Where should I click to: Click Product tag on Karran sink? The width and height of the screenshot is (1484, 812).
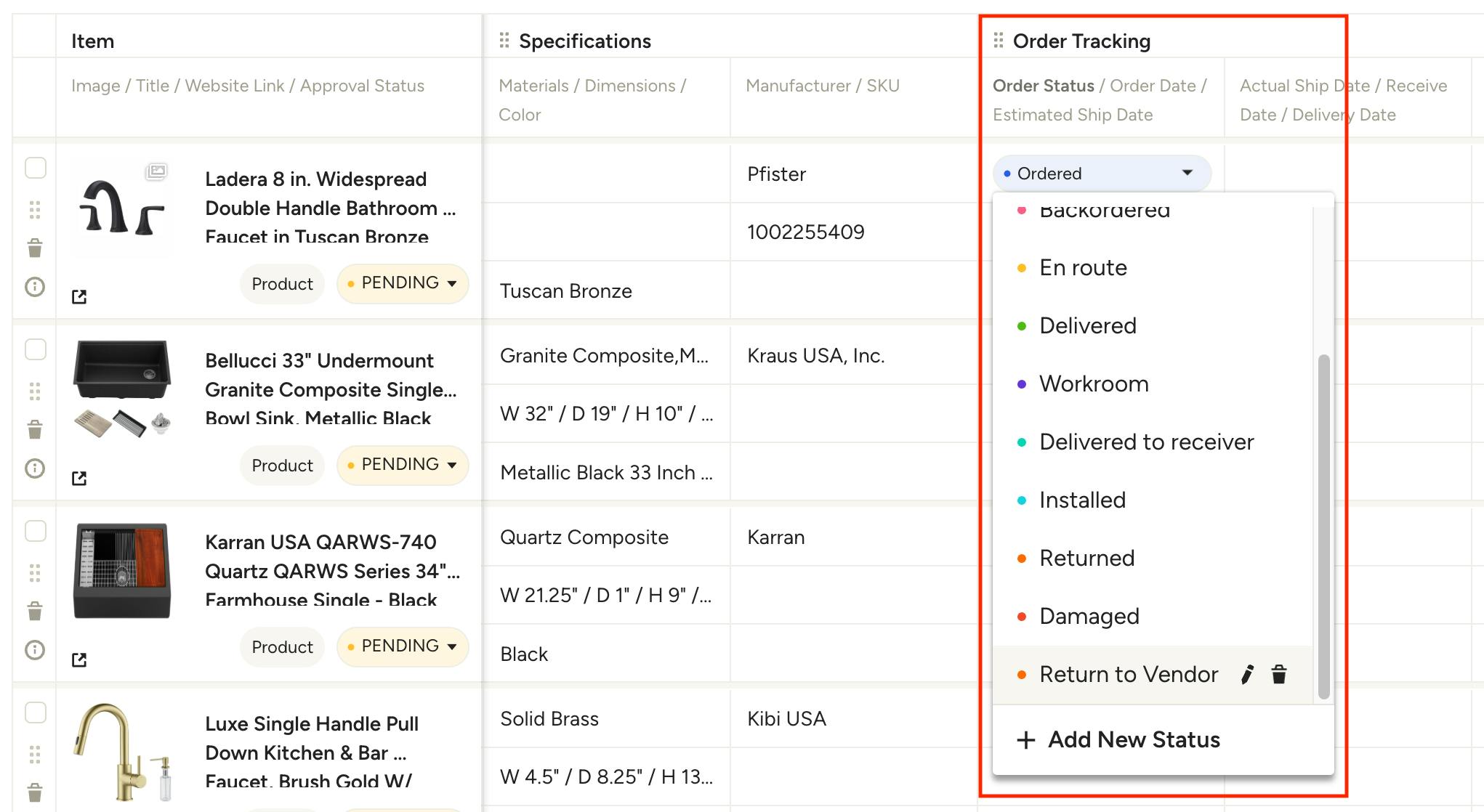point(282,647)
